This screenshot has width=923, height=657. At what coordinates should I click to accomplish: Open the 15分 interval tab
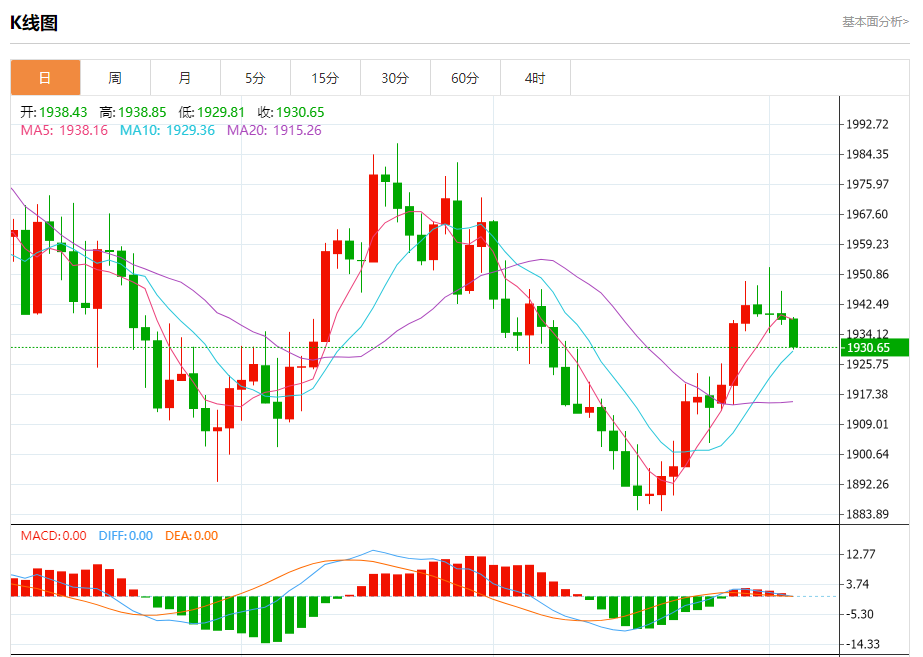click(x=326, y=78)
